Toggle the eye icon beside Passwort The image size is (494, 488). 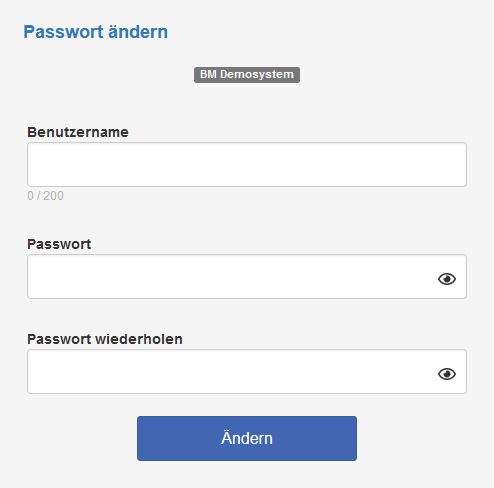pos(447,279)
